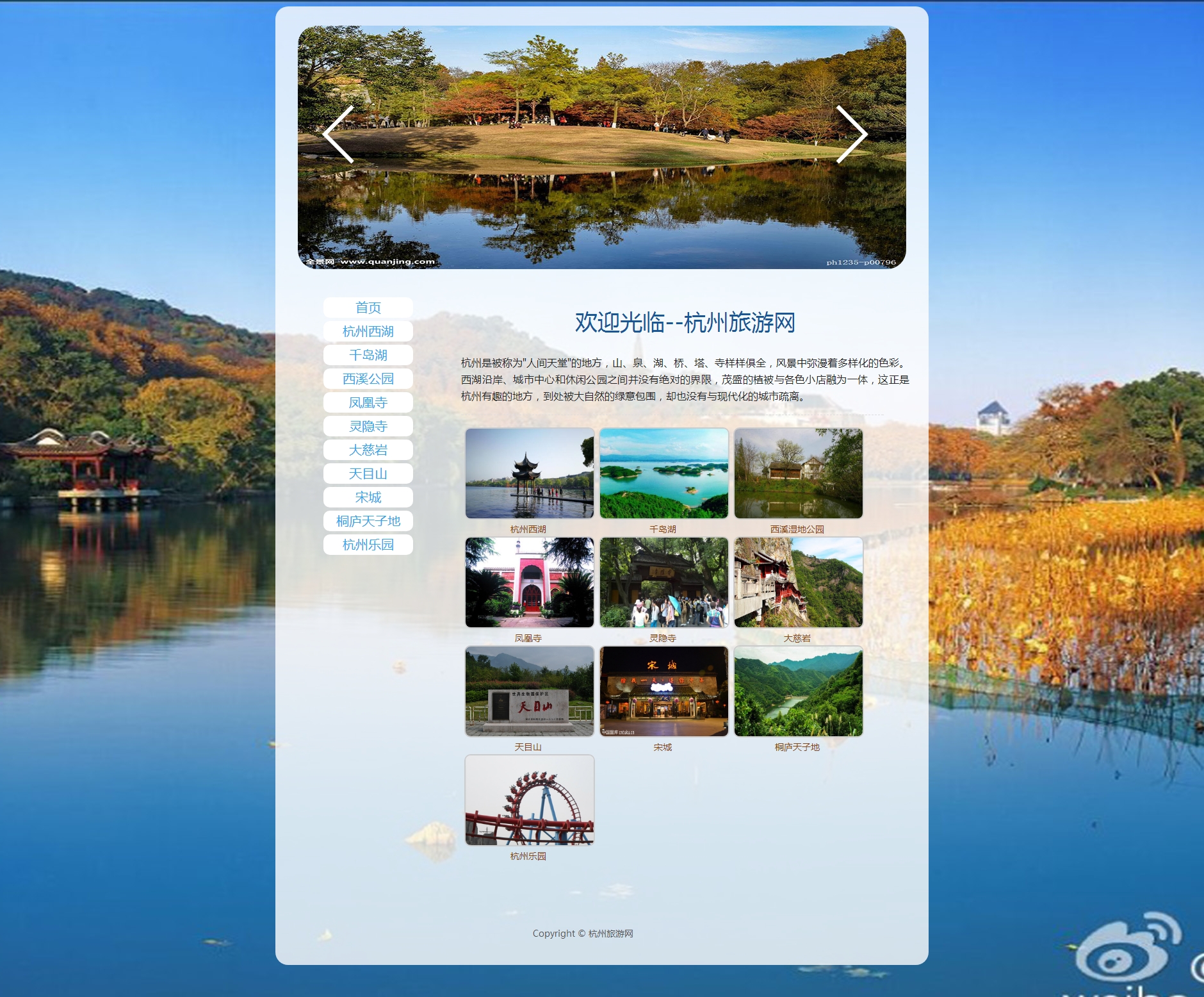Go to 千岛湖 from sidebar navigation

point(368,355)
